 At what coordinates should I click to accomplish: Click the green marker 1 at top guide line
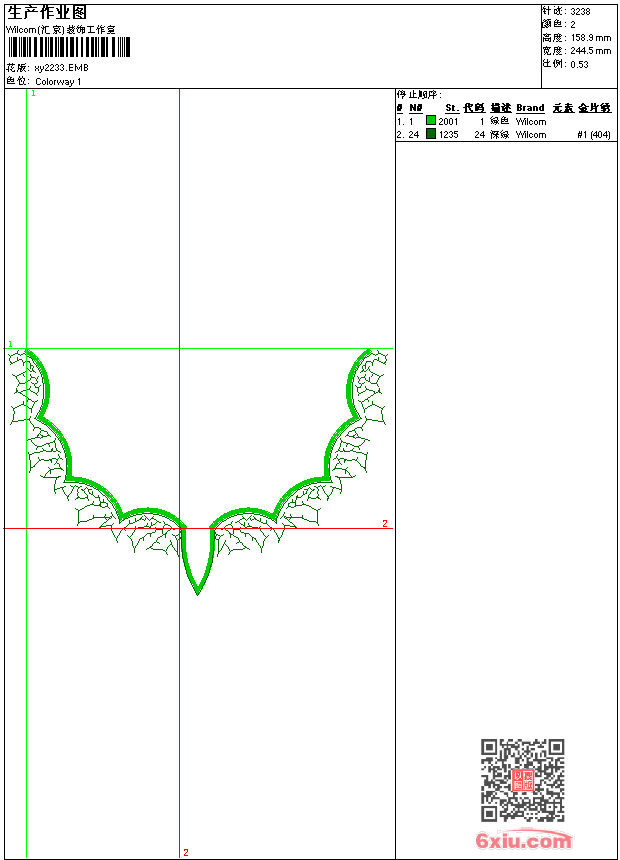click(33, 94)
